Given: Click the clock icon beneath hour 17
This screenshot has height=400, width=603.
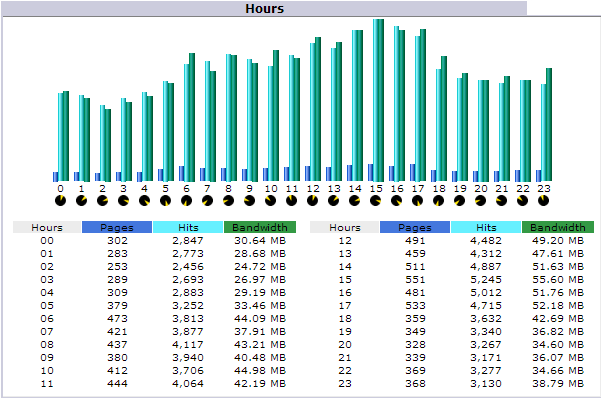Looking at the screenshot, I should (418, 200).
